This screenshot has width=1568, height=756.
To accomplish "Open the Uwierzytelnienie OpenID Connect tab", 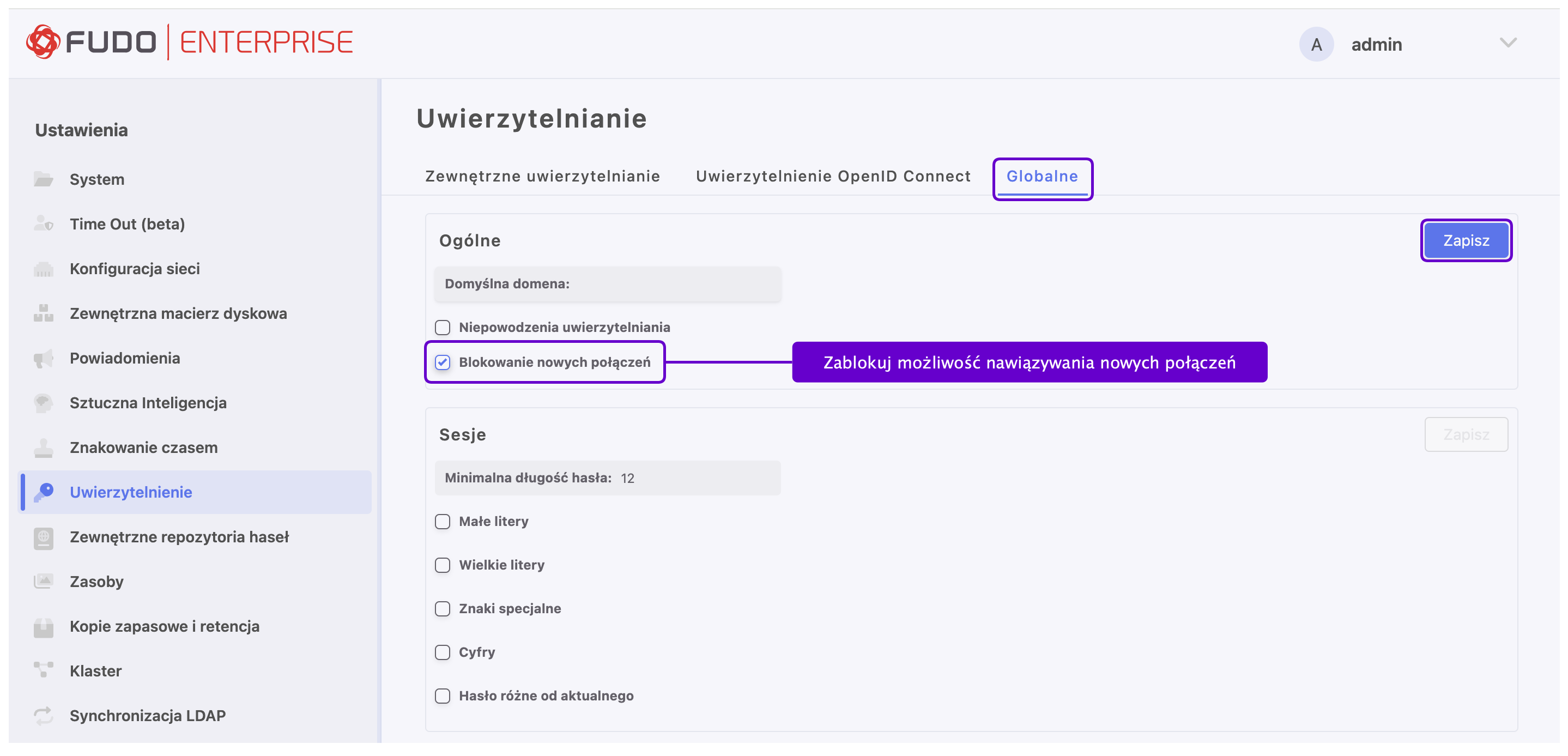I will coord(833,177).
